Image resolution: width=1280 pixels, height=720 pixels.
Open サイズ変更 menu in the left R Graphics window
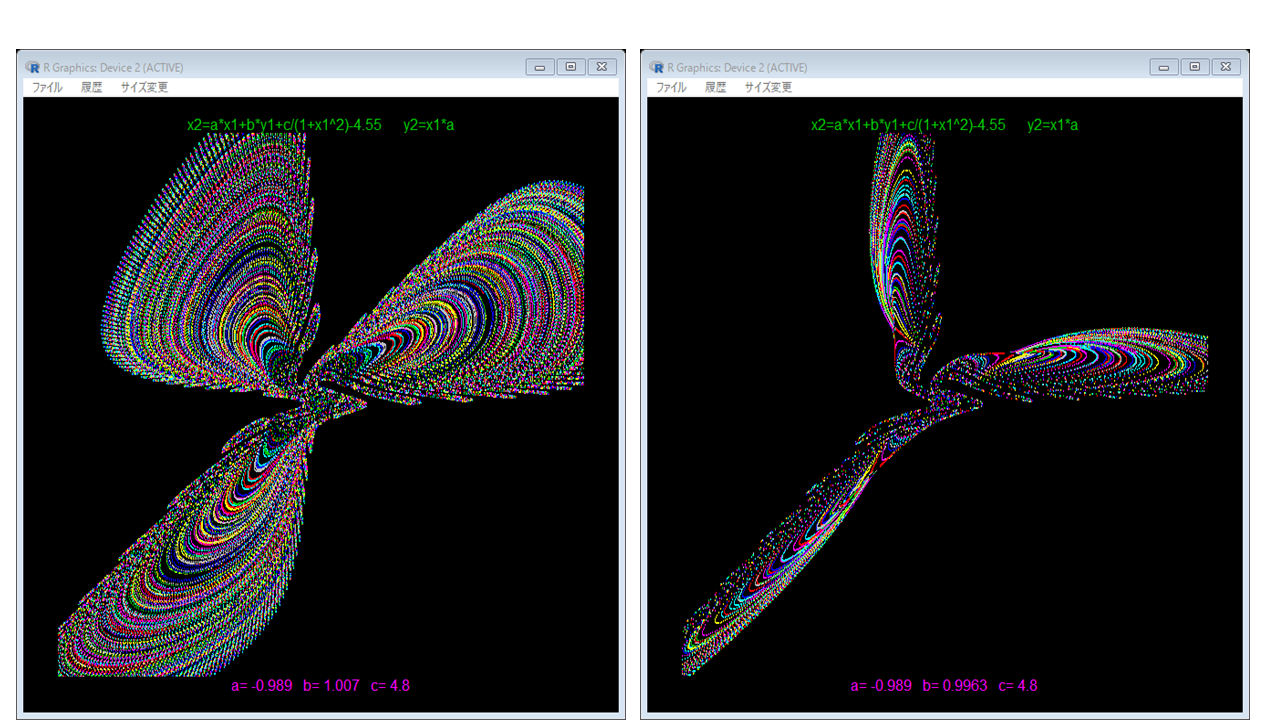click(x=144, y=87)
